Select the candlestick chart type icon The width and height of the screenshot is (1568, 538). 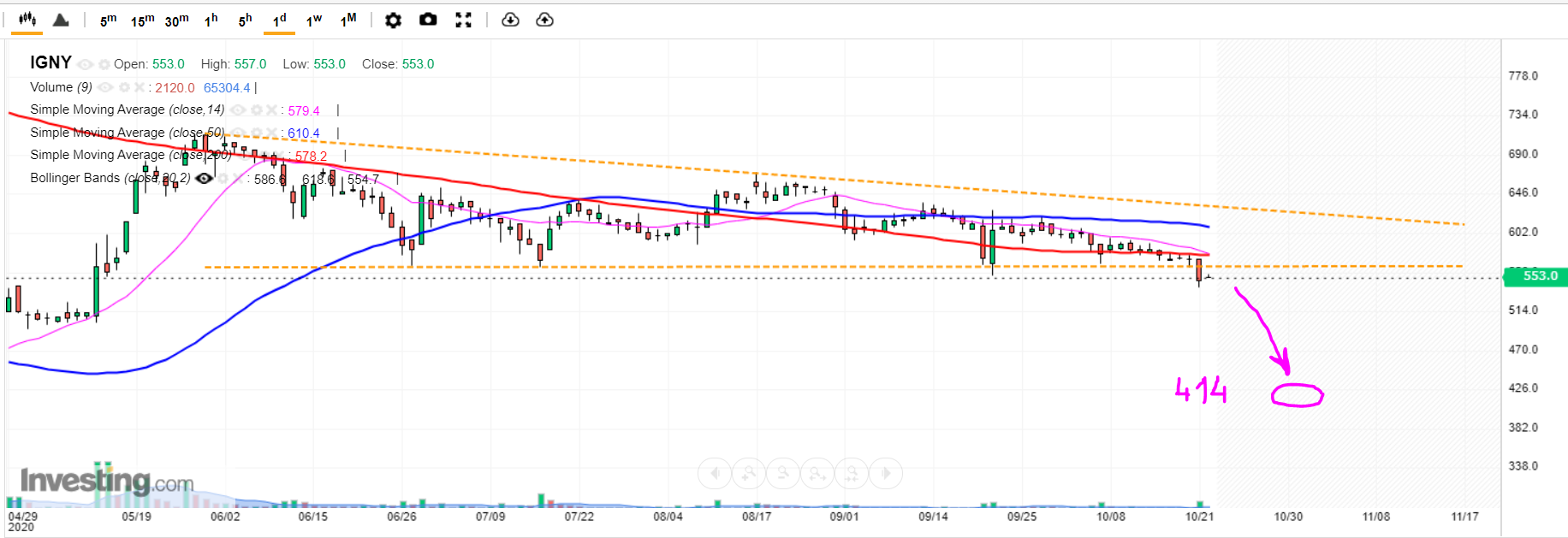pyautogui.click(x=27, y=20)
